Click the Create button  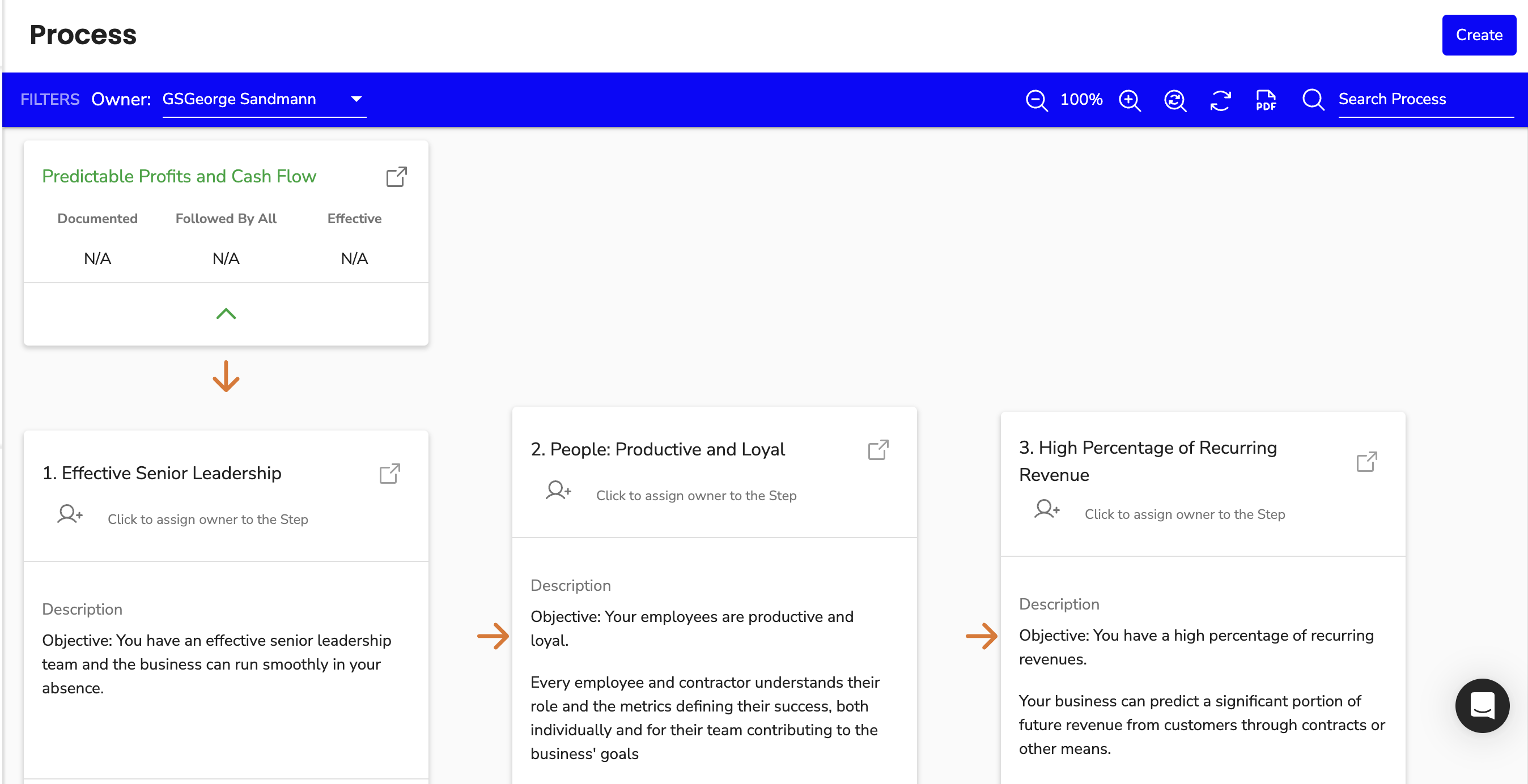[x=1478, y=35]
